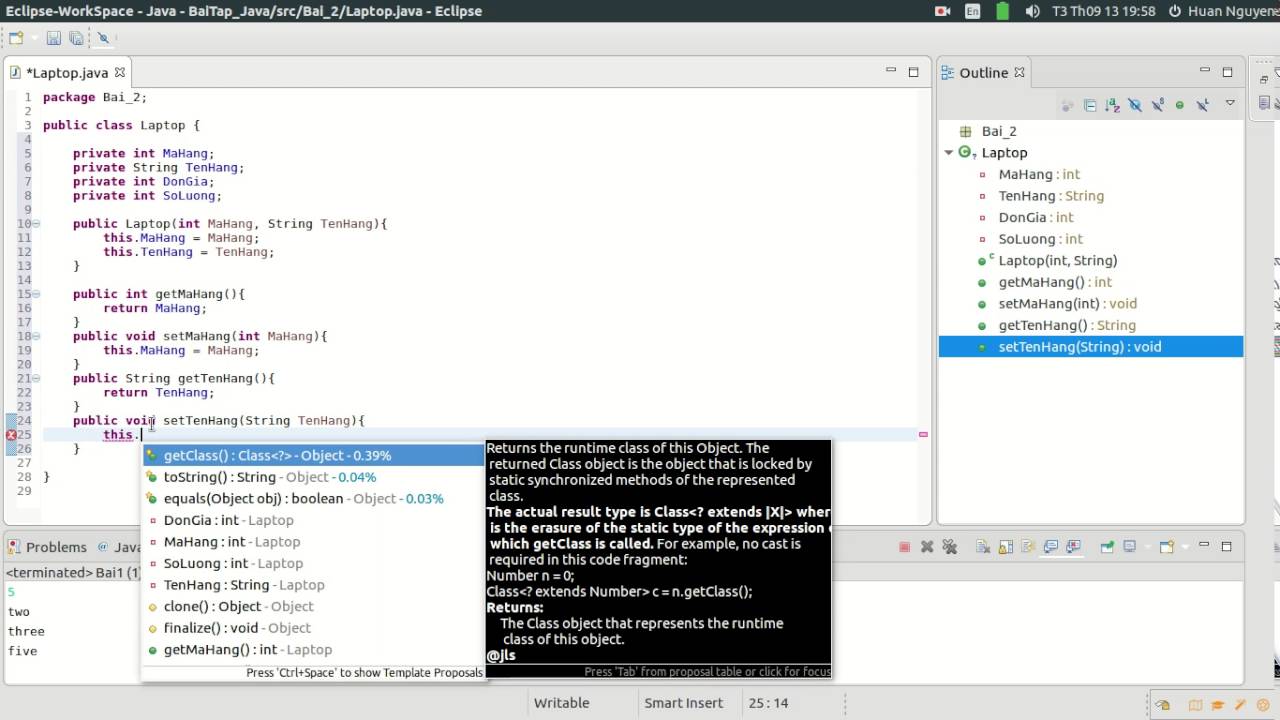
Task: Click Open Console icon
Action: pyautogui.click(x=1167, y=547)
